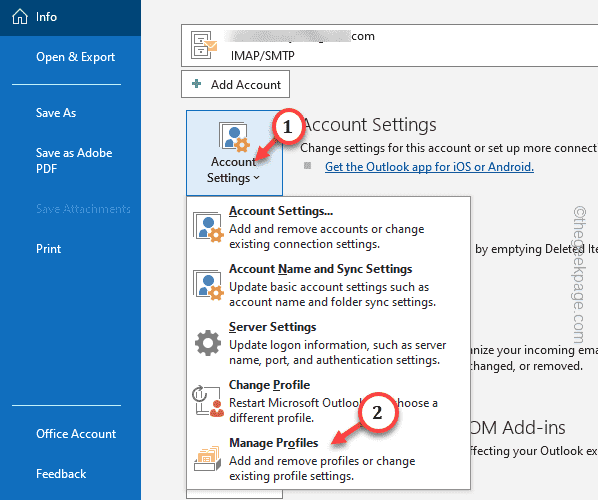Click the Account Name and Sync Settings icon
This screenshot has width=598, height=500.
tap(208, 285)
